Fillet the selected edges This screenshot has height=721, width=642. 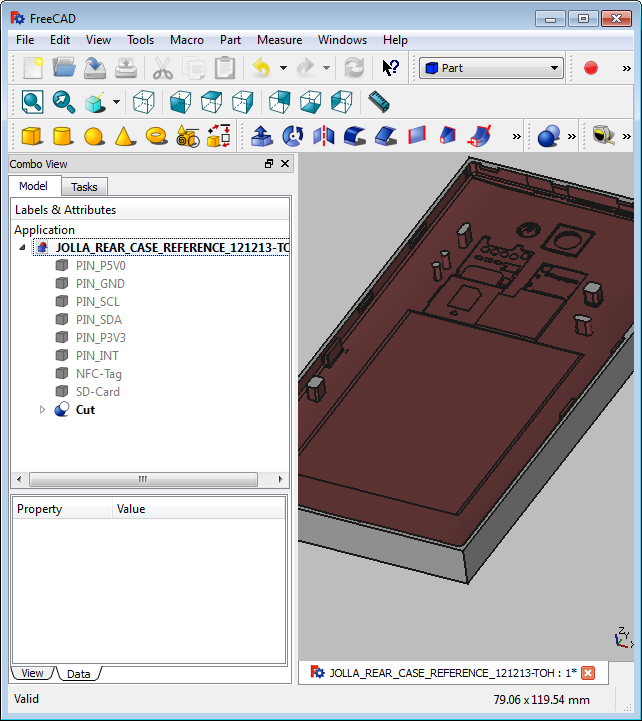click(x=355, y=136)
